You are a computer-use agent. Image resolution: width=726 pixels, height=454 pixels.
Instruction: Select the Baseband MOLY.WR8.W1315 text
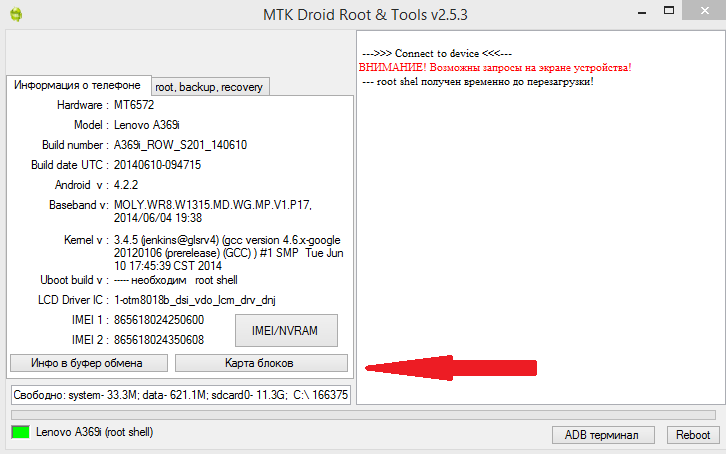213,211
